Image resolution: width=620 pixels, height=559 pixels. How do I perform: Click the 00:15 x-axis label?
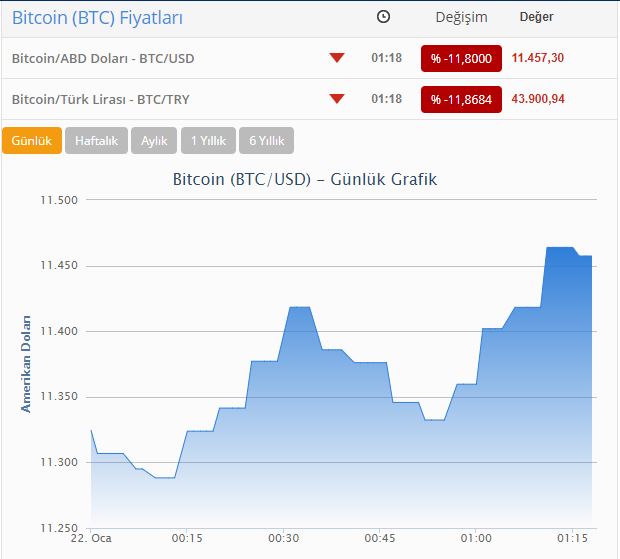[x=187, y=538]
